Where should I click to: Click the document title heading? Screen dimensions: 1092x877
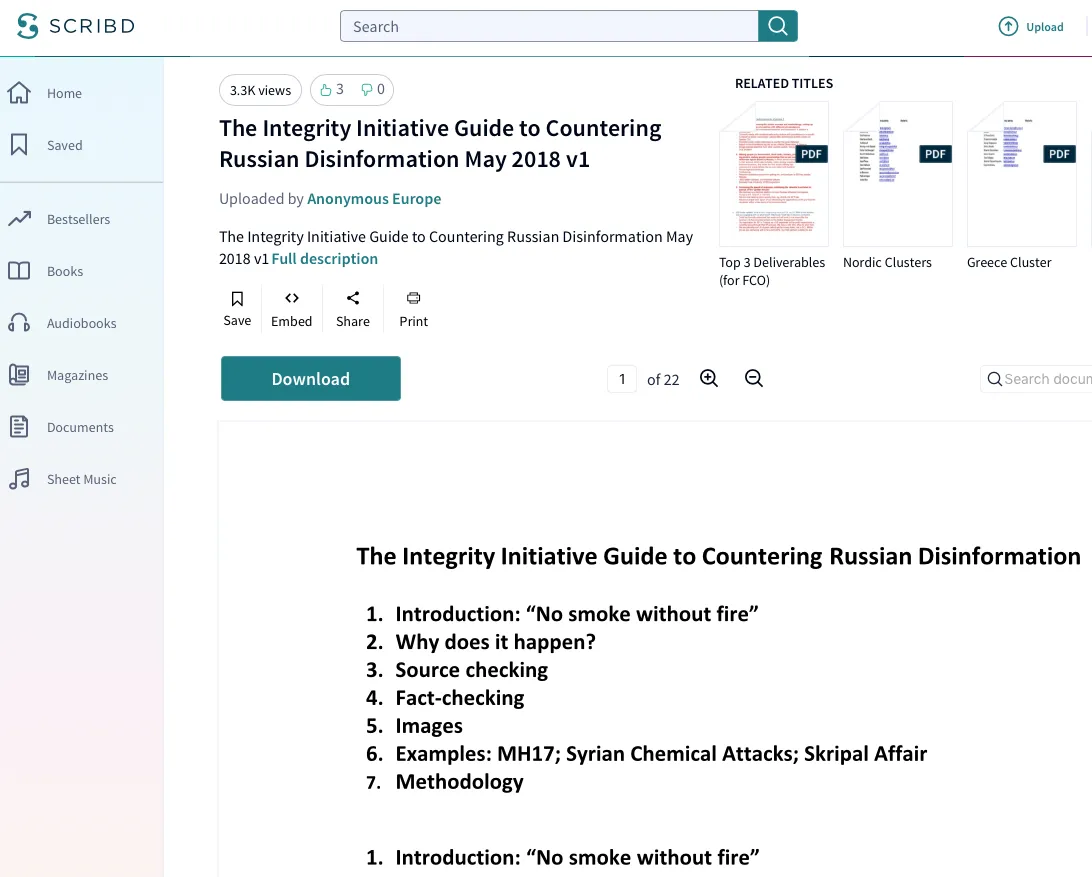pyautogui.click(x=440, y=143)
